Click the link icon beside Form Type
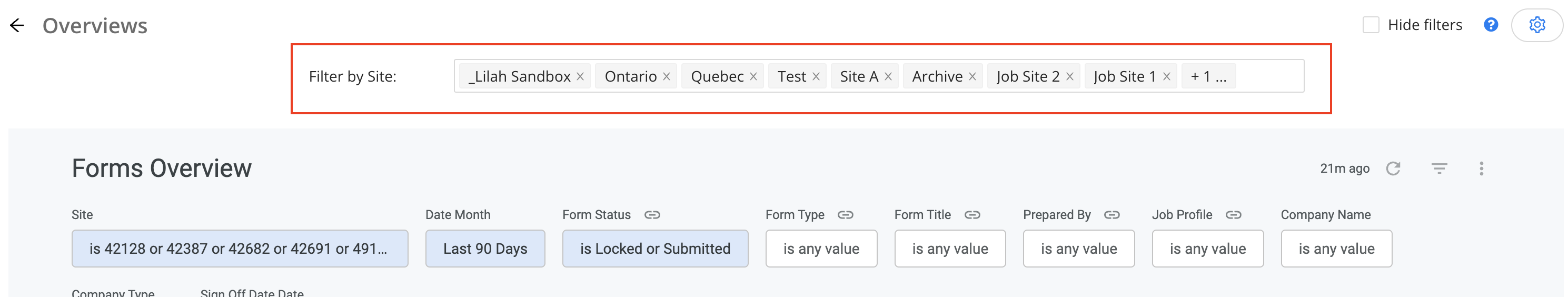The height and width of the screenshot is (297, 1568). 846,215
